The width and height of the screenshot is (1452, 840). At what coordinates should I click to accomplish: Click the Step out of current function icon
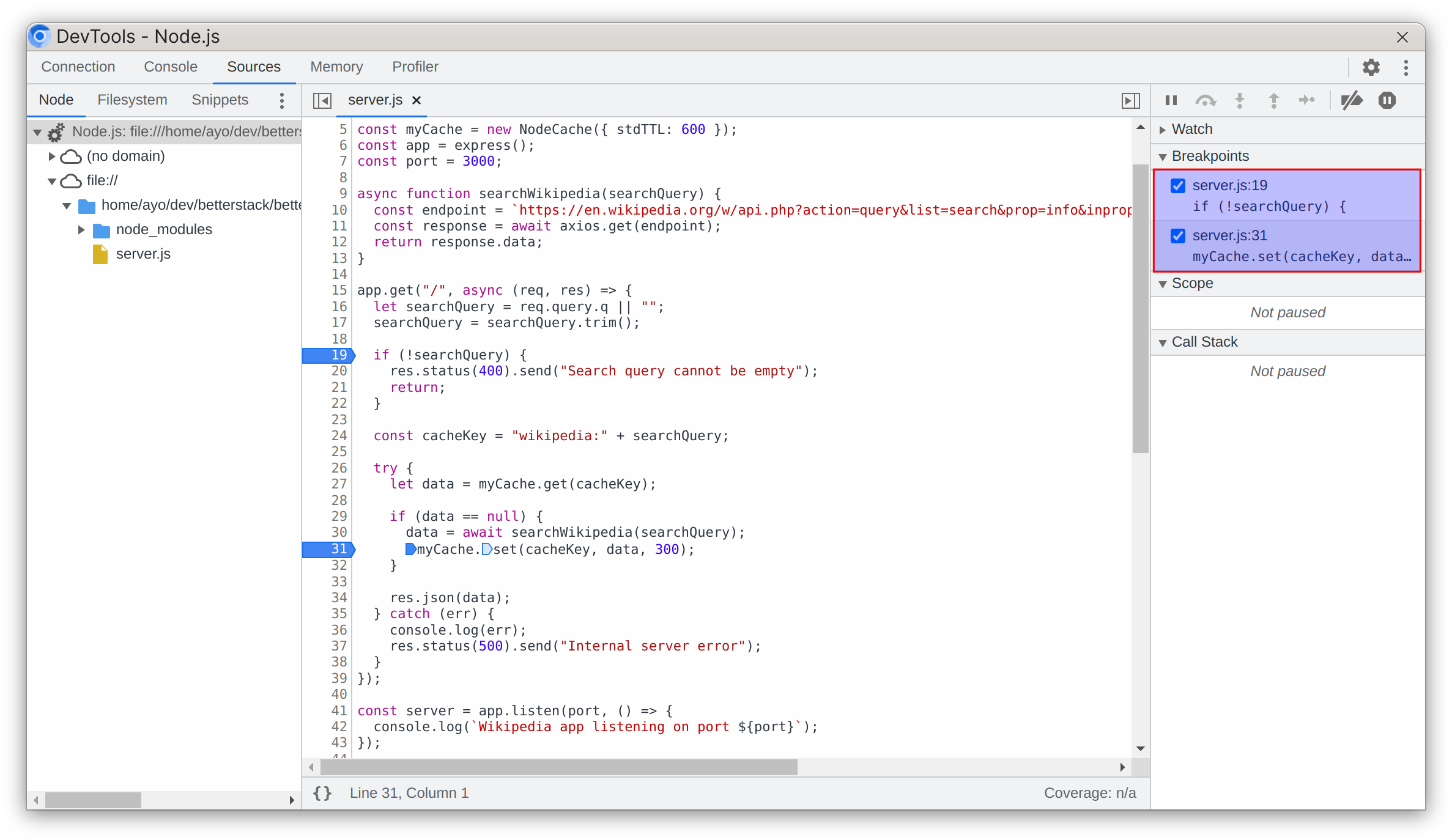pyautogui.click(x=1274, y=100)
